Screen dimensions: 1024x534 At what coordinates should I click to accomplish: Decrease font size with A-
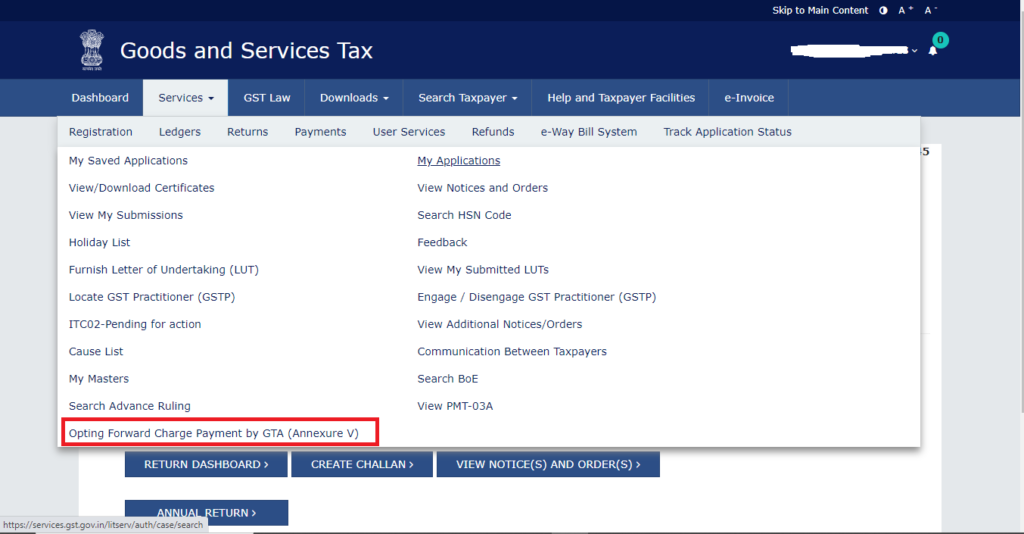[x=931, y=10]
